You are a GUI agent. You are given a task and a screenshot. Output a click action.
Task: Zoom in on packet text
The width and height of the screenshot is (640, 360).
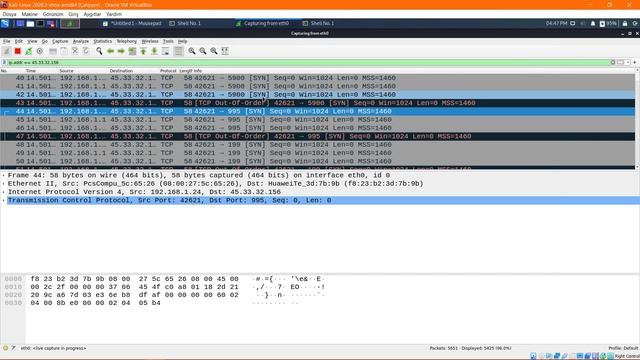coord(192,51)
